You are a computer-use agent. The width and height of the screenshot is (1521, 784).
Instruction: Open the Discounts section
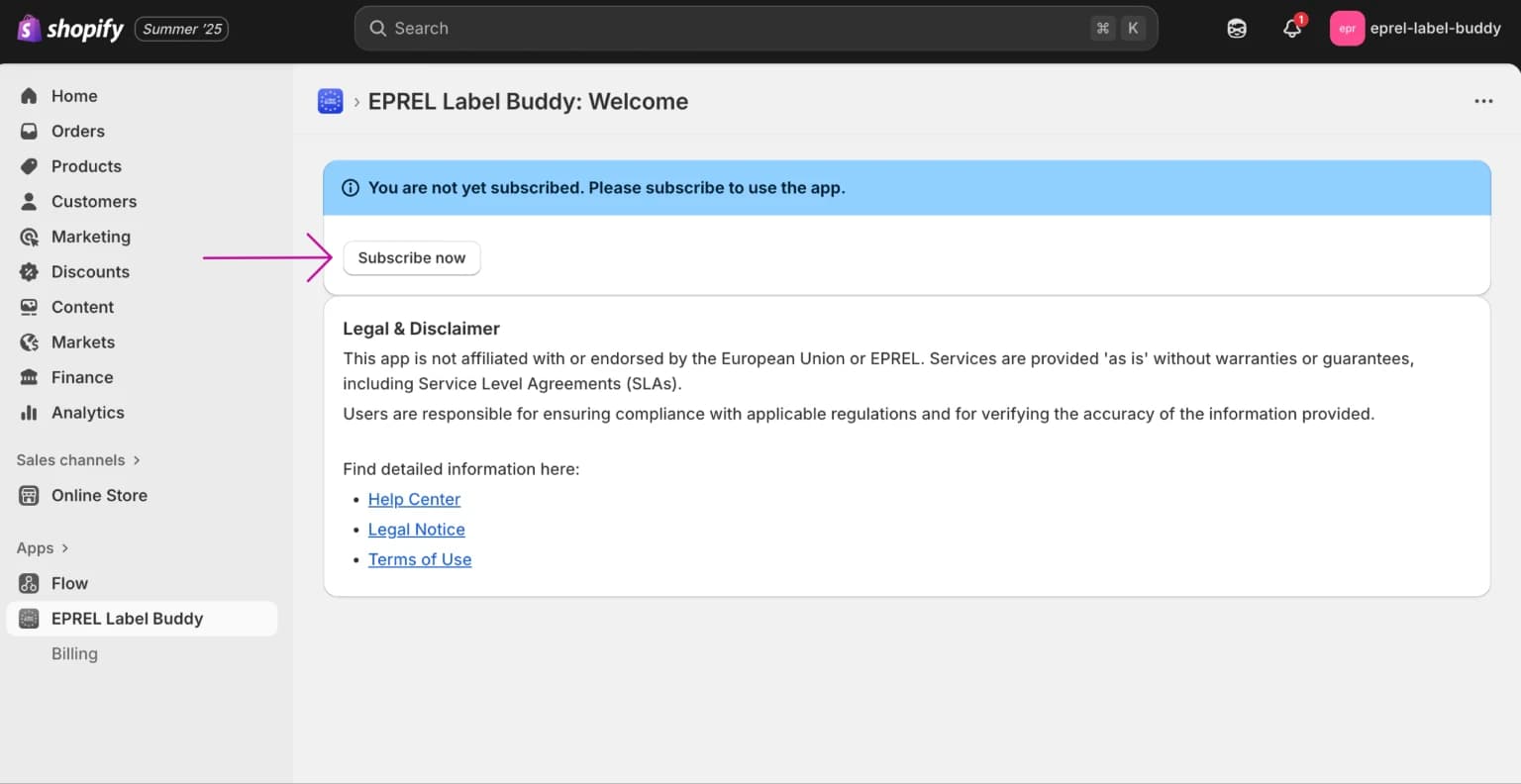coord(90,271)
